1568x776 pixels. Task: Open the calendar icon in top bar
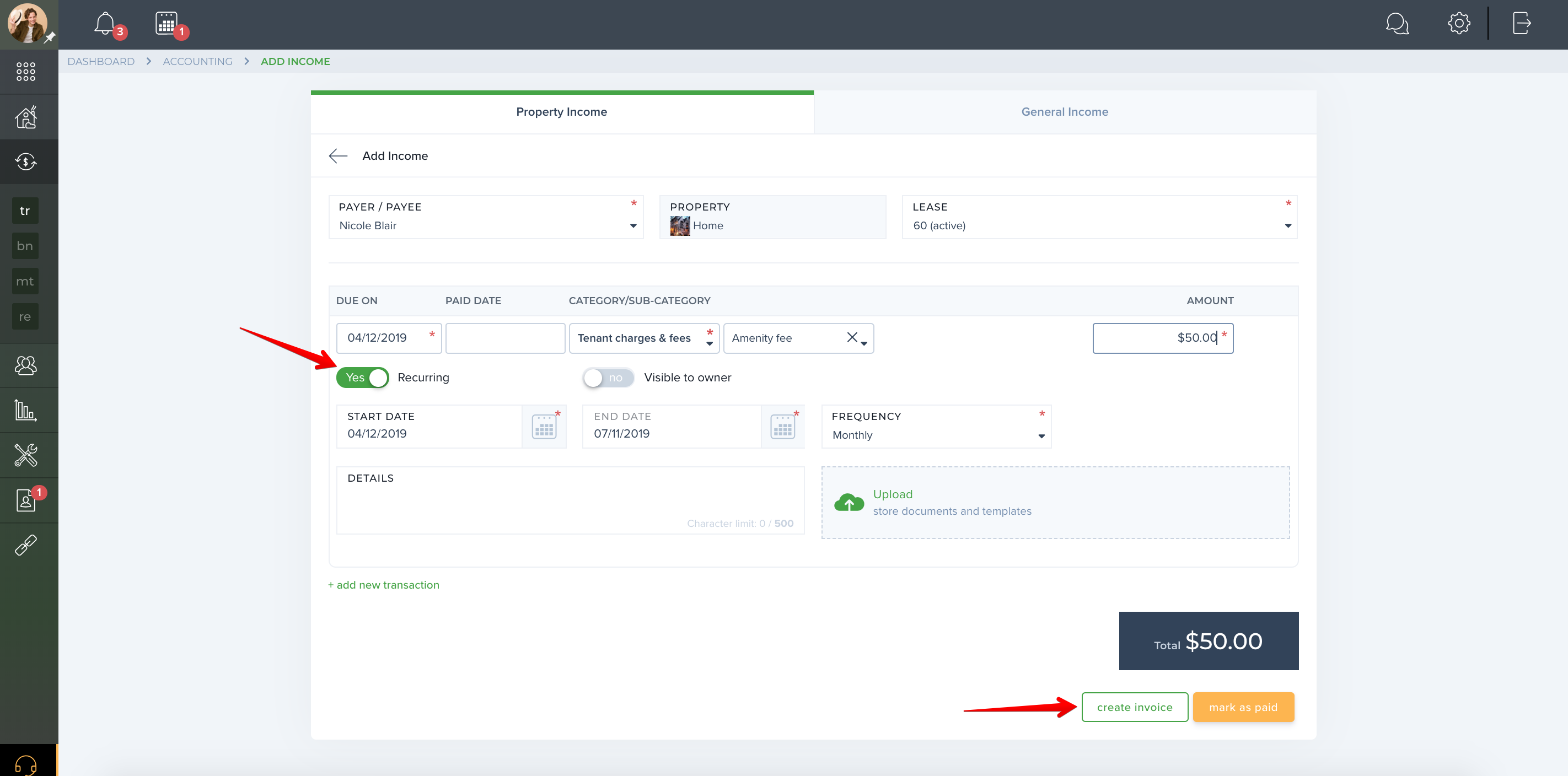click(166, 24)
